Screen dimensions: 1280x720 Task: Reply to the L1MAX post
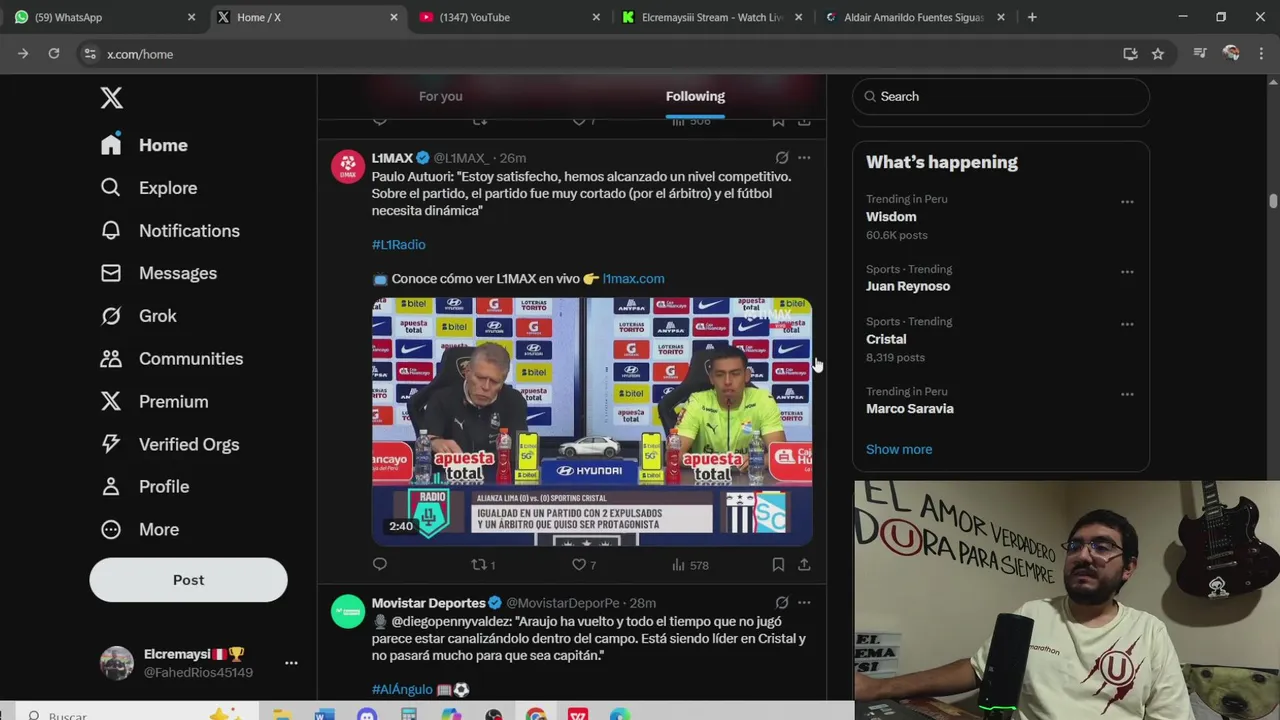pos(380,565)
